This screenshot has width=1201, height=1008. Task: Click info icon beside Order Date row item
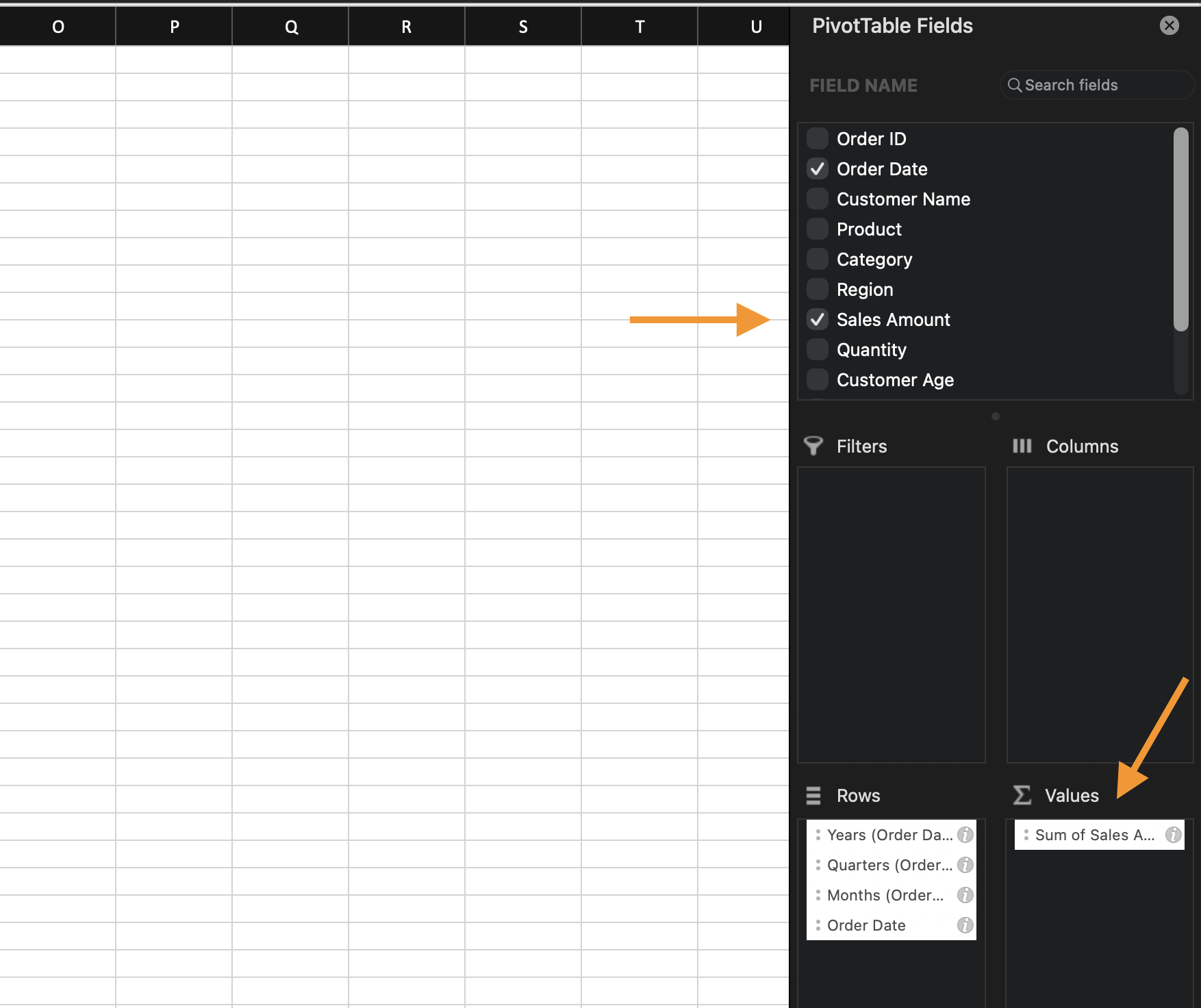(965, 925)
